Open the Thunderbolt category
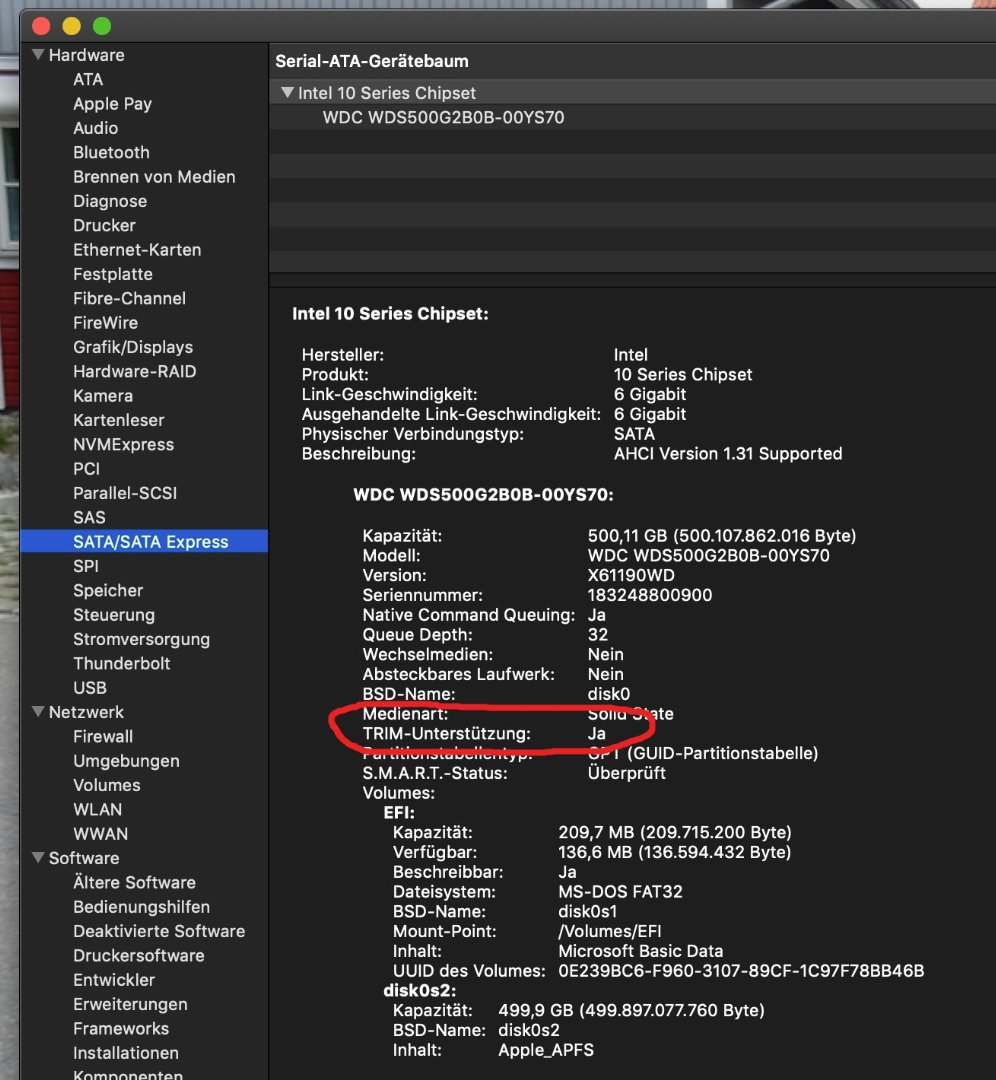This screenshot has height=1080, width=996. 122,663
